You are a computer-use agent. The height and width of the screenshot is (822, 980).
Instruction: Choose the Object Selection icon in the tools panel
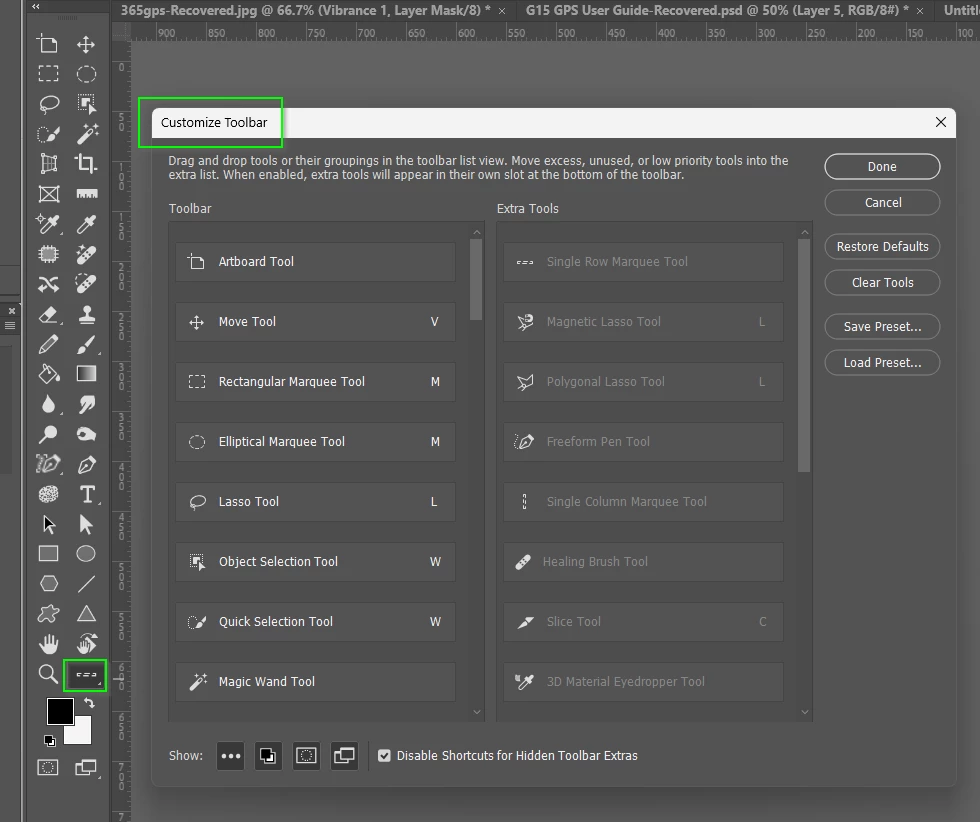point(86,104)
